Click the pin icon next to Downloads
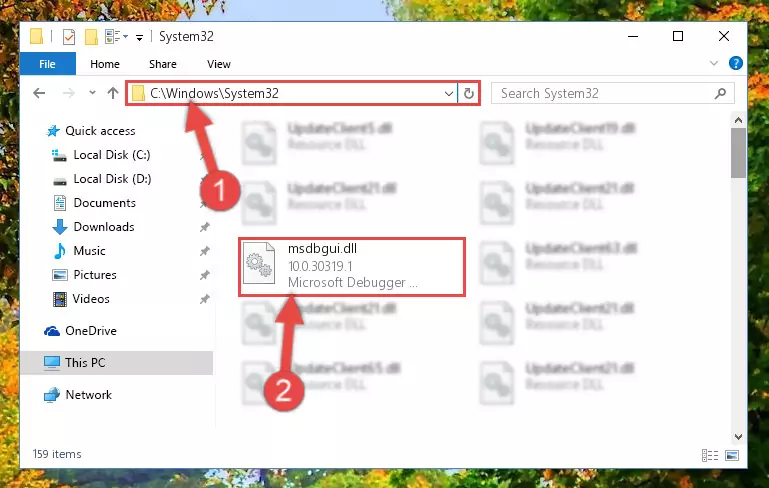 [205, 227]
